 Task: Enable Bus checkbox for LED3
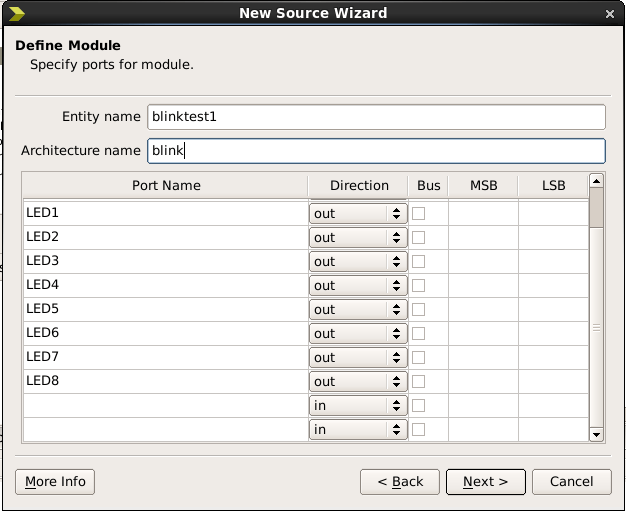(418, 261)
